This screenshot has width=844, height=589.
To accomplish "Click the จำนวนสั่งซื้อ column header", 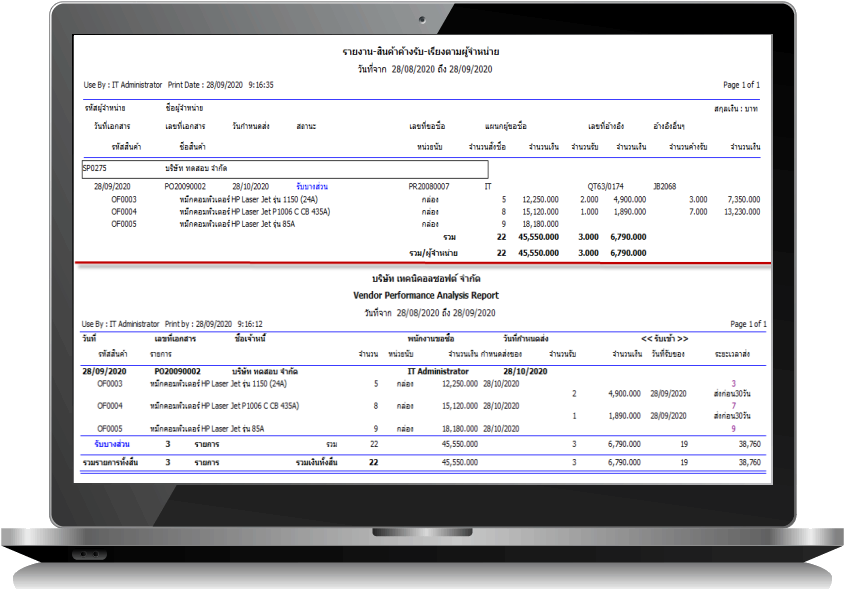I will tap(487, 146).
